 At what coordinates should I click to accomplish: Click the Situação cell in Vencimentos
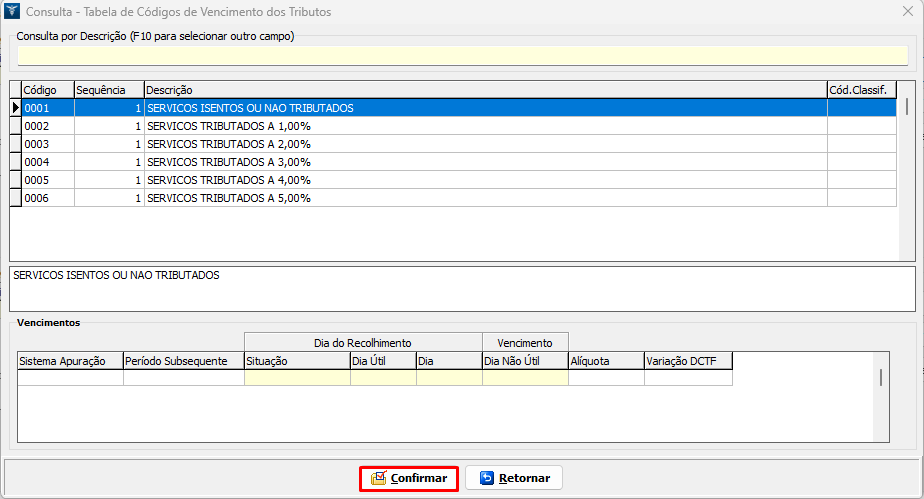point(296,378)
